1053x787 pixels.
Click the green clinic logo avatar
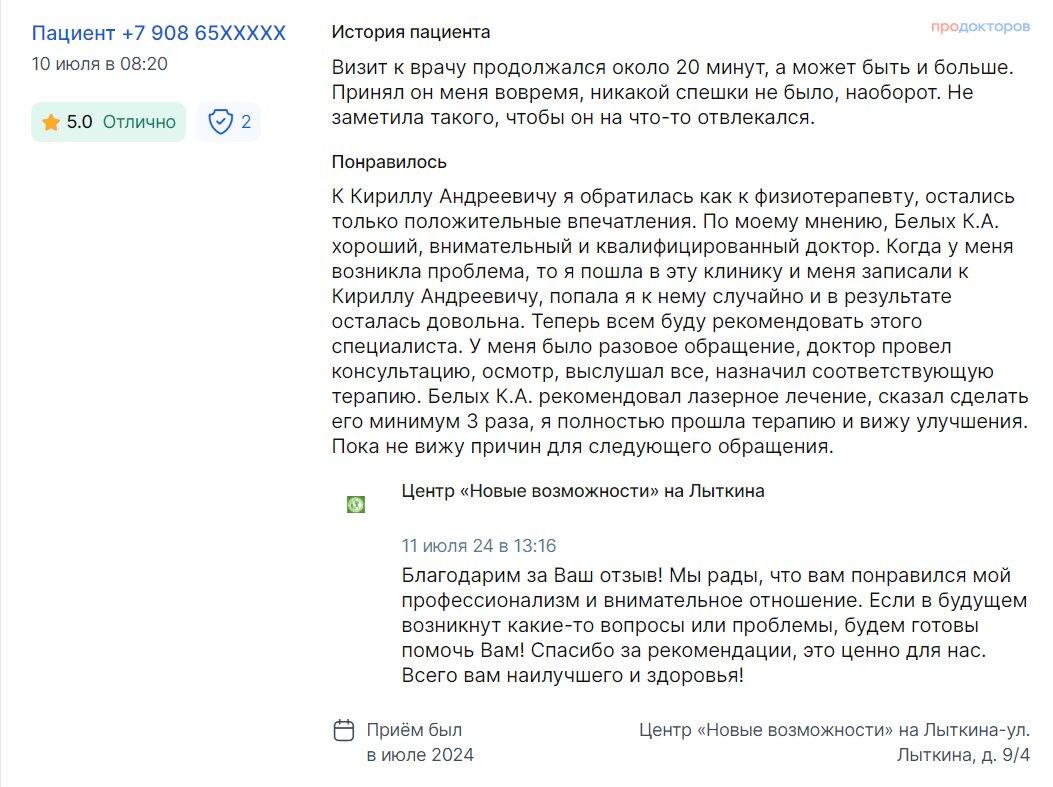click(356, 504)
